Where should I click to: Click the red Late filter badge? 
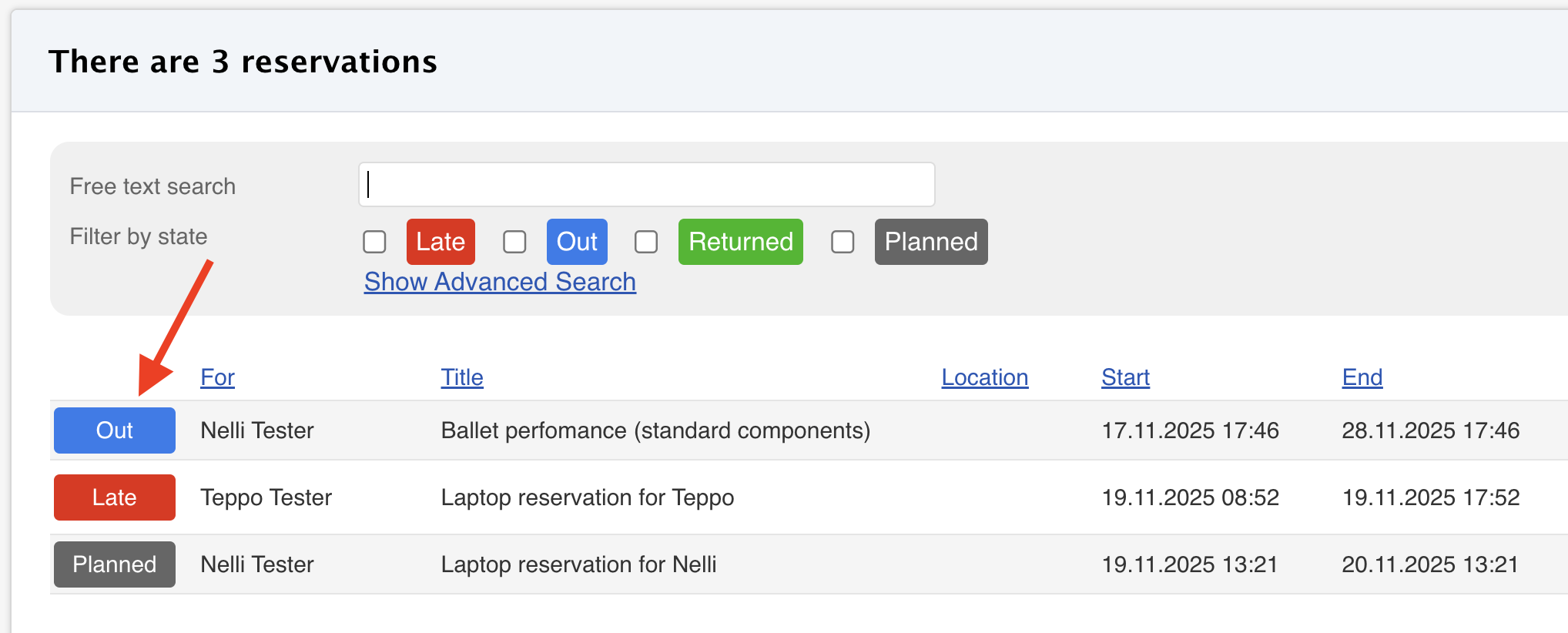click(x=441, y=242)
